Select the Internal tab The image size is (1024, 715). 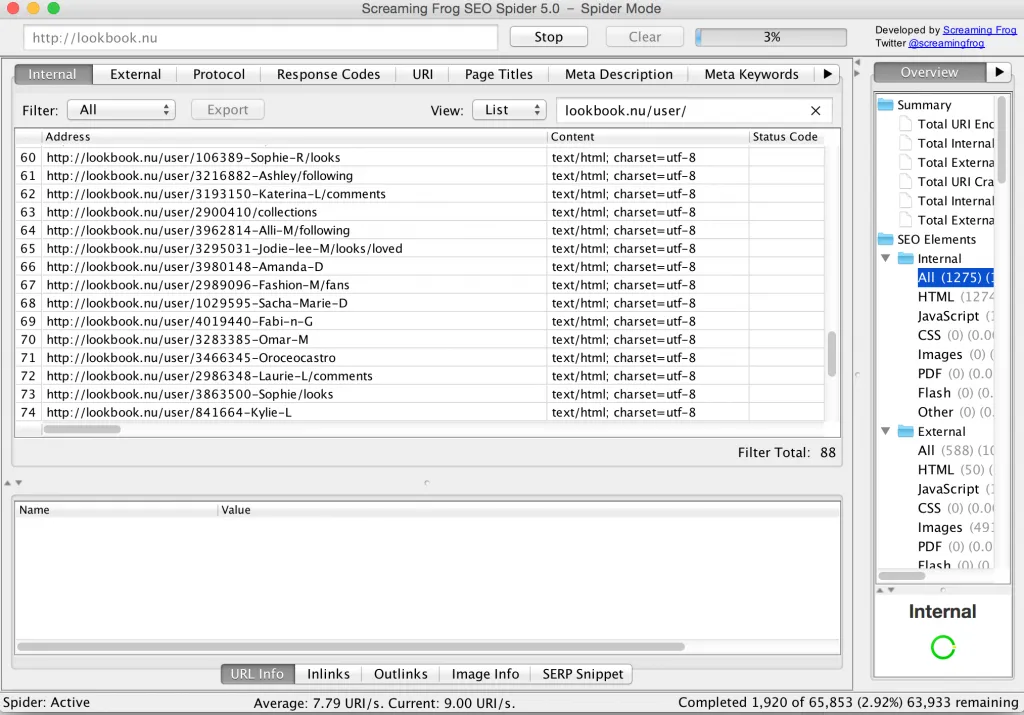(52, 74)
